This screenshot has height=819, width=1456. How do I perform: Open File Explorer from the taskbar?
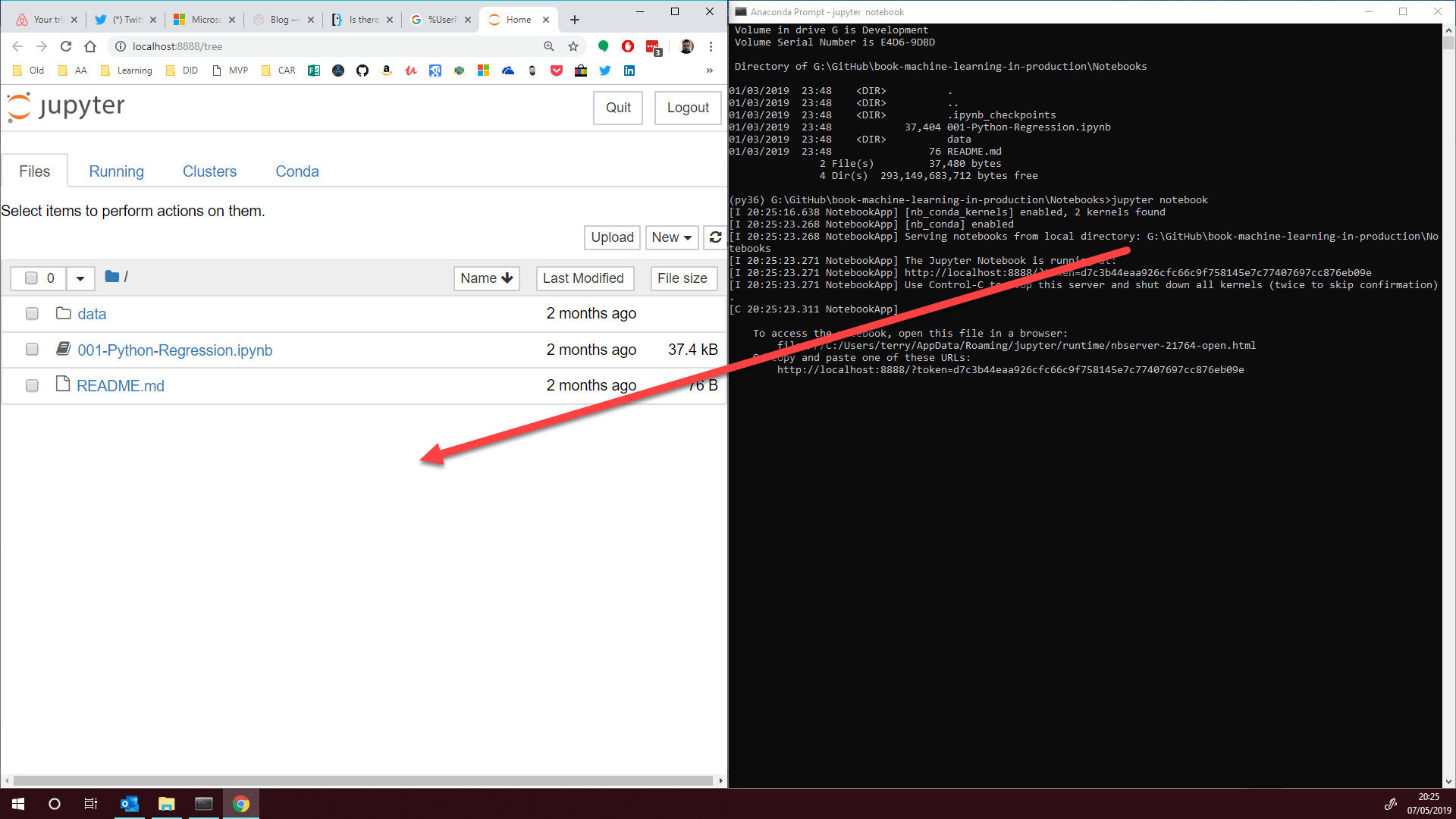167,803
